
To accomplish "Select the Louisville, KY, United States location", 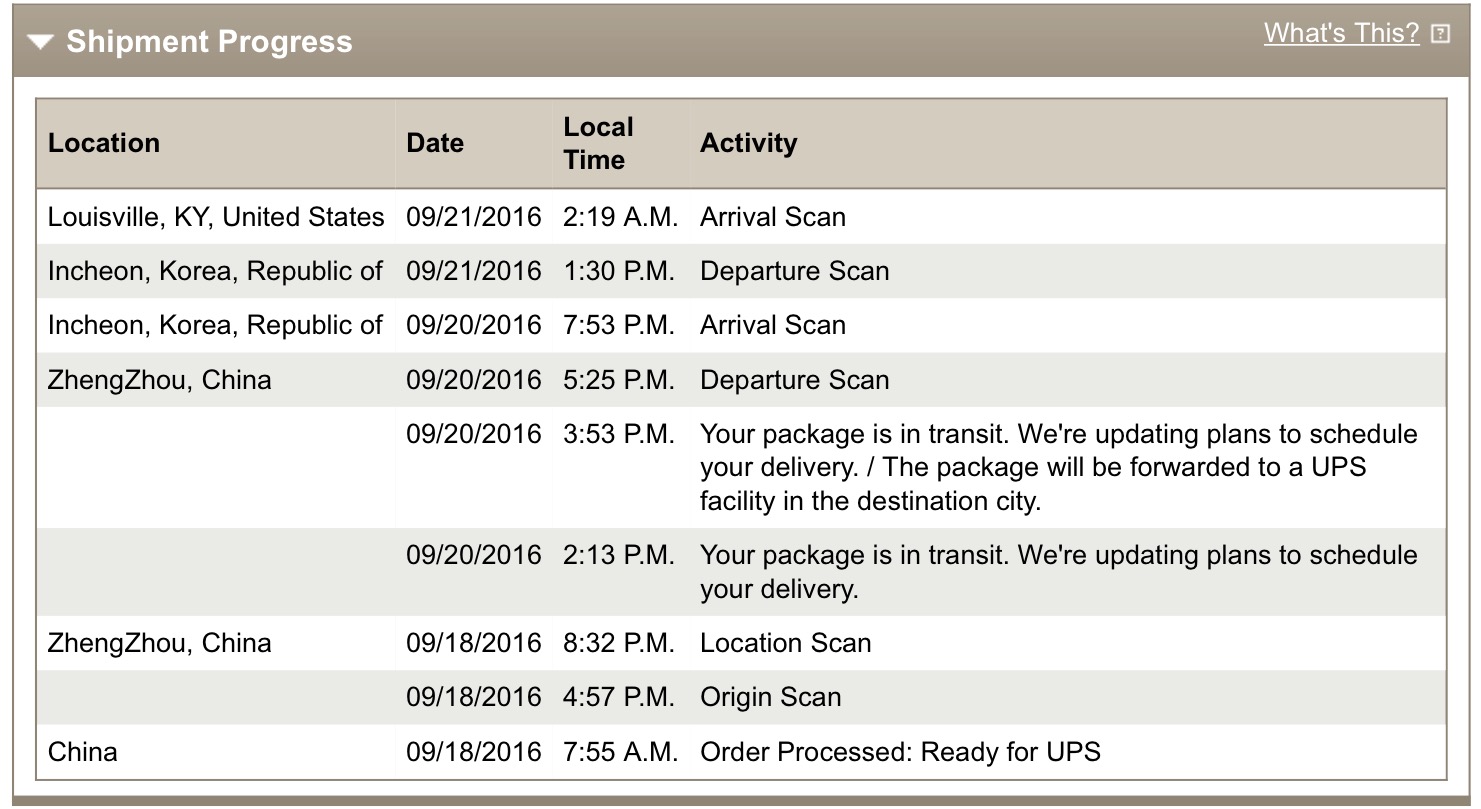I will tap(216, 217).
